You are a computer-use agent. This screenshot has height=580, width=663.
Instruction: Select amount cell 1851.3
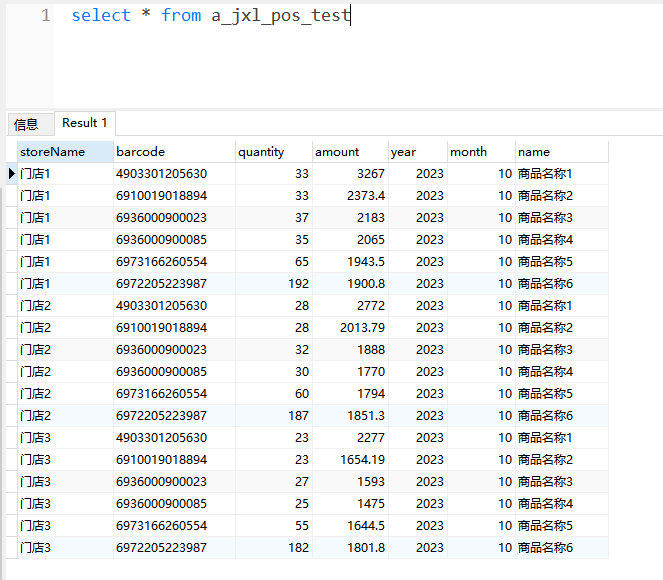pos(350,416)
